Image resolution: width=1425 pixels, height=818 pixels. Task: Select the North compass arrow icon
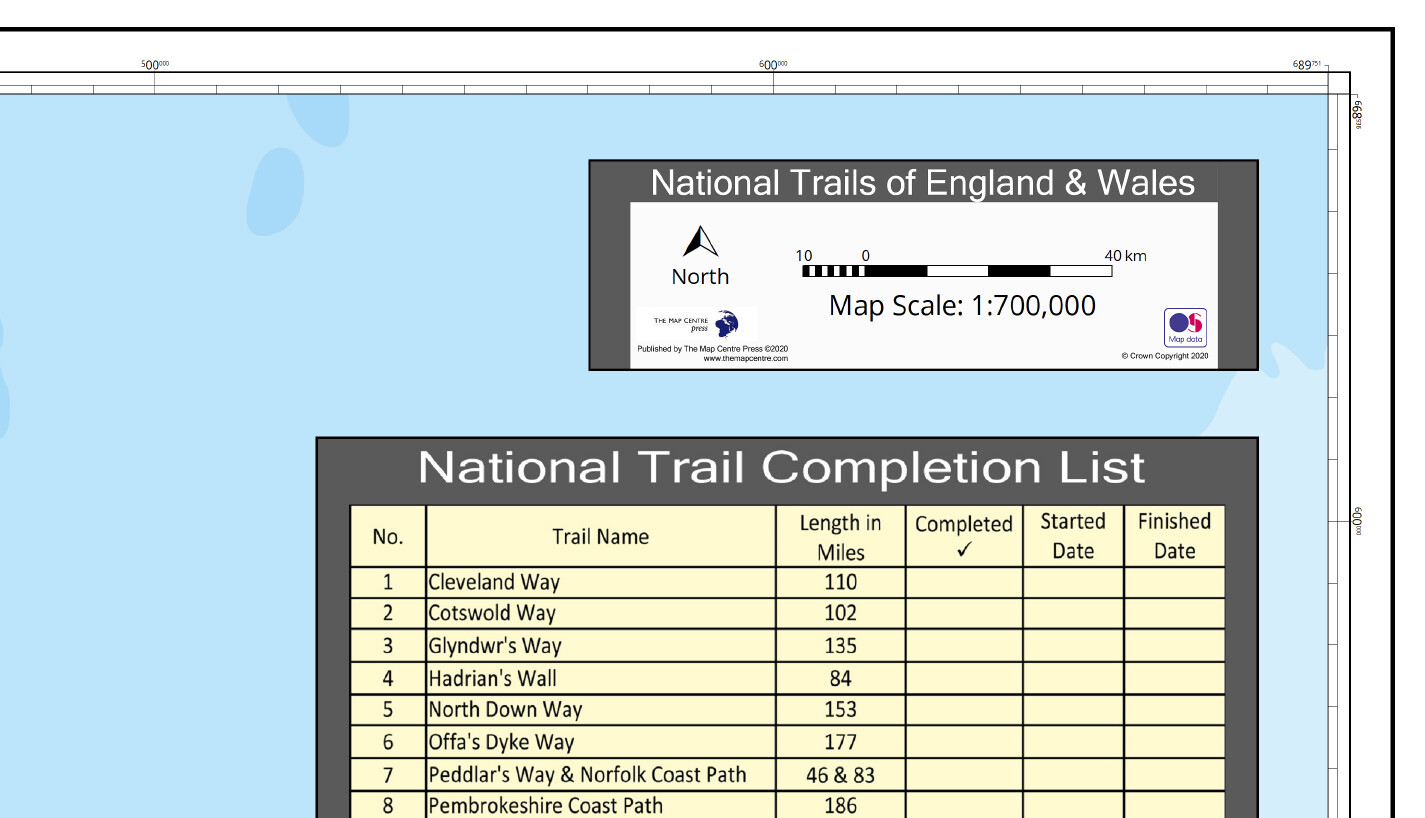click(x=700, y=240)
